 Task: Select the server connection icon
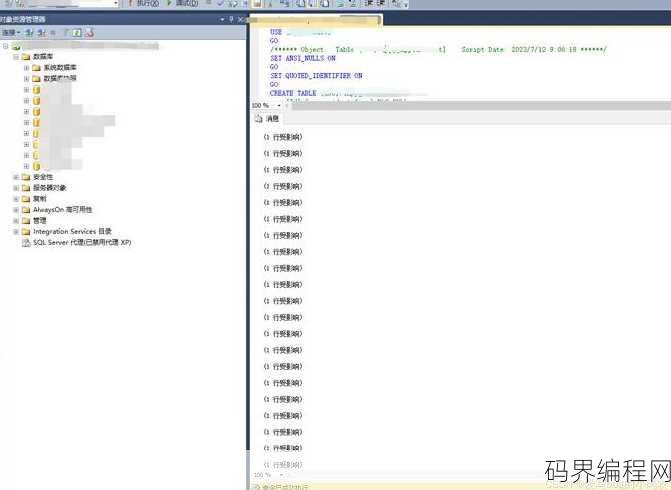click(16, 46)
